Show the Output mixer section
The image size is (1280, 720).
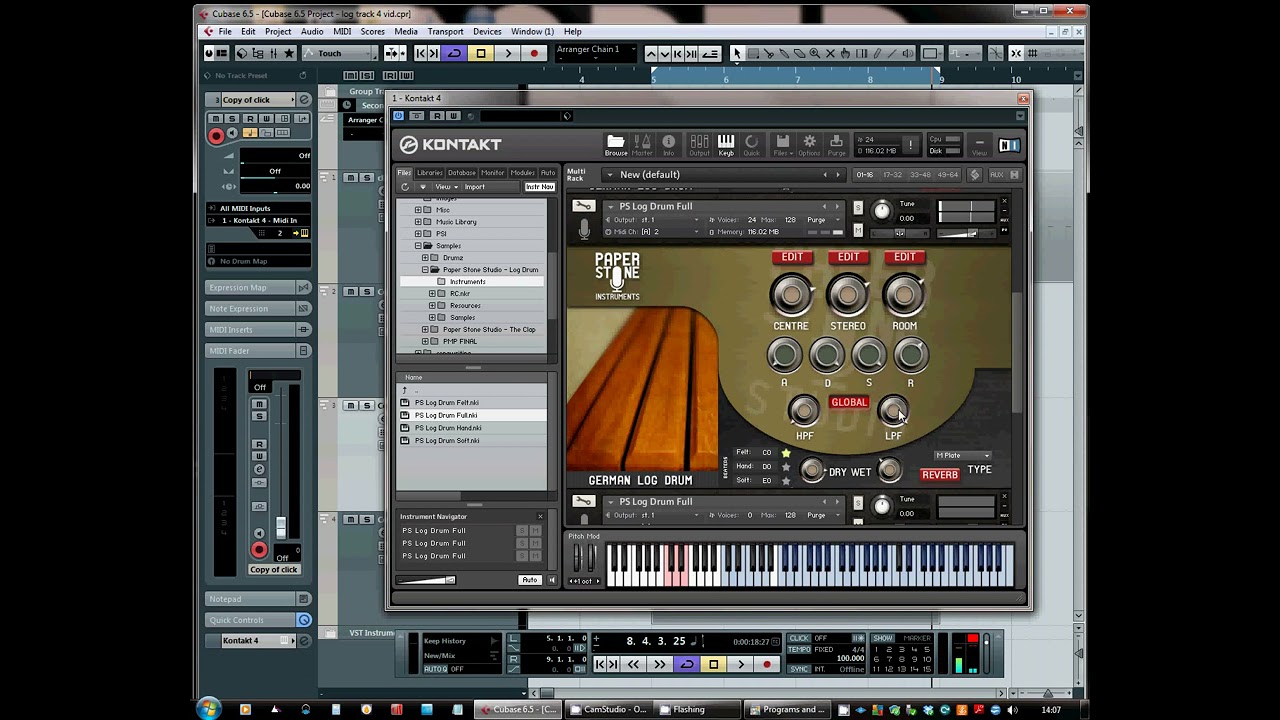tap(699, 145)
